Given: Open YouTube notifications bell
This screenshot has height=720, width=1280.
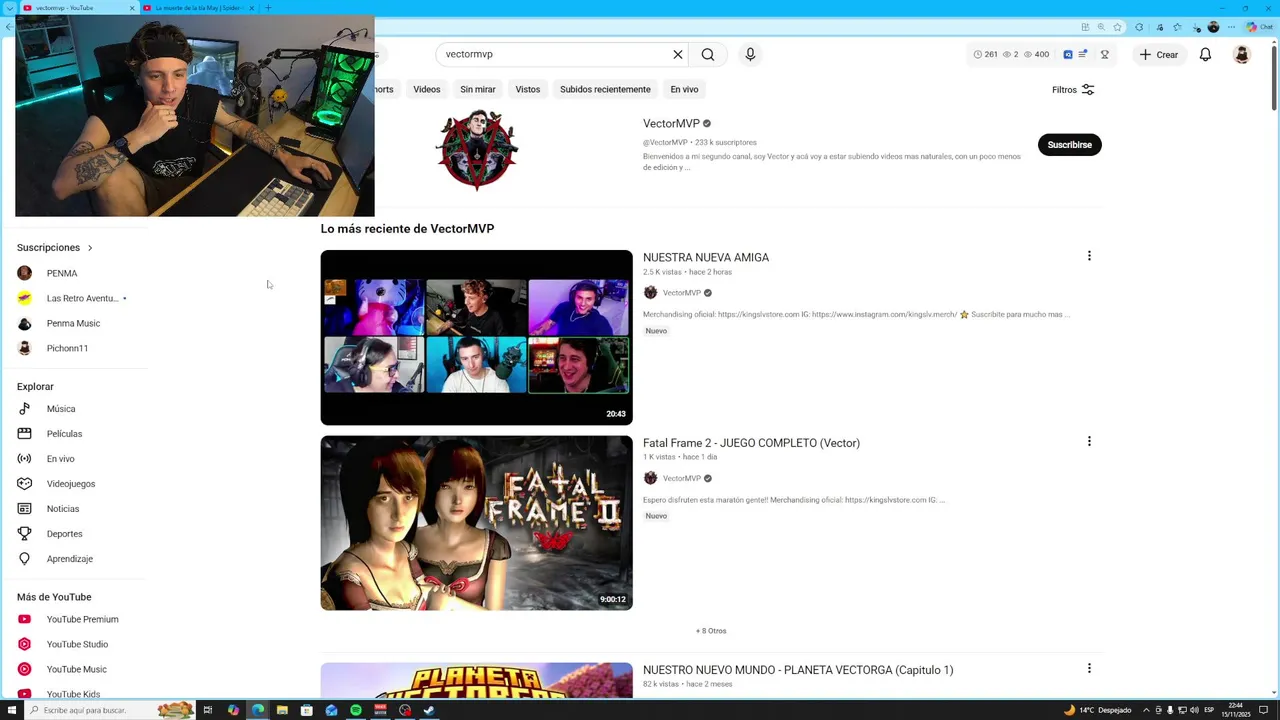Looking at the screenshot, I should [1205, 55].
